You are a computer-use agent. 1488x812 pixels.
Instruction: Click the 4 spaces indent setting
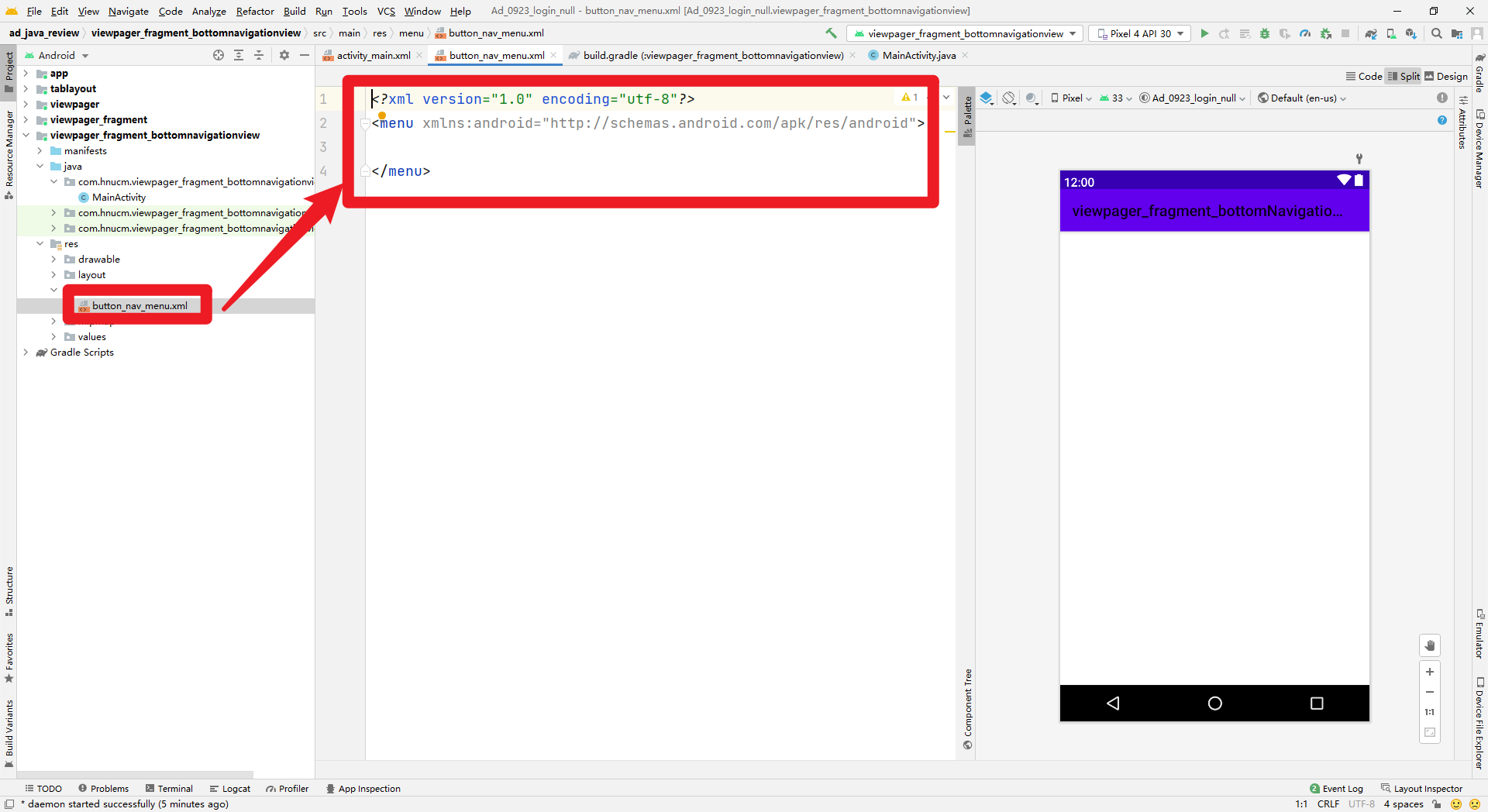1404,803
